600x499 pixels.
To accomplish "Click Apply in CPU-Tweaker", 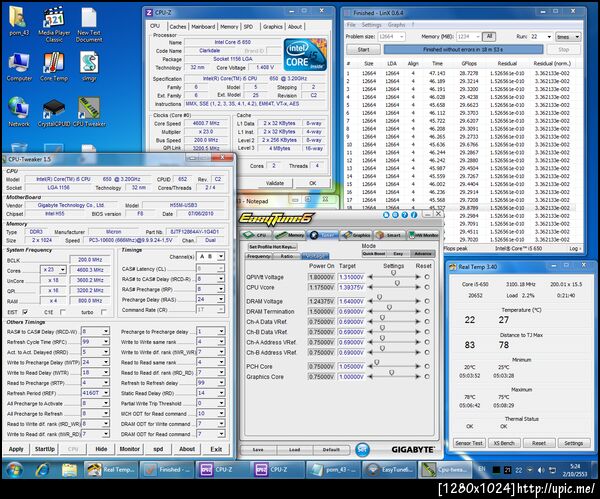I will [x=16, y=449].
